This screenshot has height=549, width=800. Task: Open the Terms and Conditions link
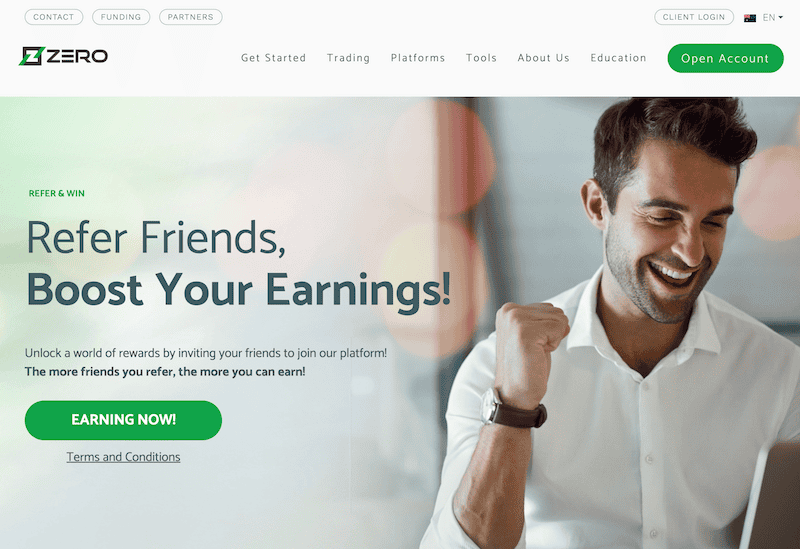(123, 457)
